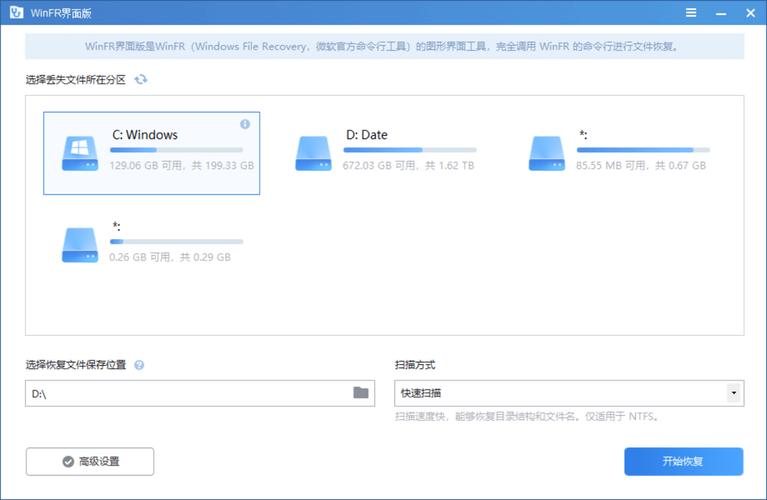
Task: Minimize the WinFR window
Action: click(x=721, y=13)
